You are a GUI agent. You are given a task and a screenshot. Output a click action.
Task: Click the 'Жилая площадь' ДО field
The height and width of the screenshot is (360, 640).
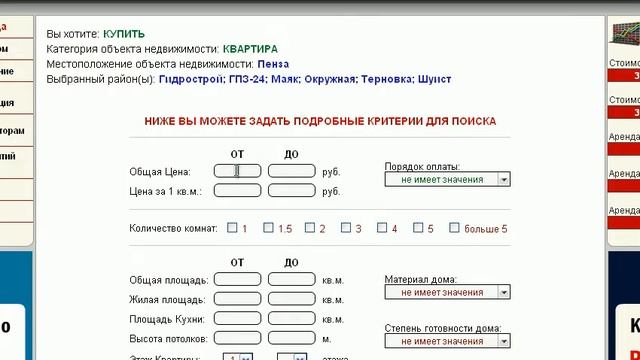click(292, 299)
